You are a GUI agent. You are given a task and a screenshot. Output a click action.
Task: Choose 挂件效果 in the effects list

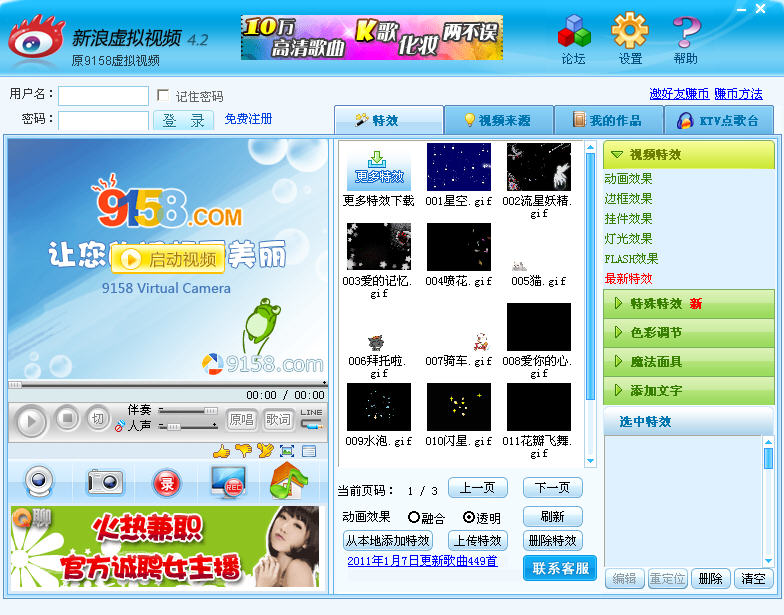(628, 218)
